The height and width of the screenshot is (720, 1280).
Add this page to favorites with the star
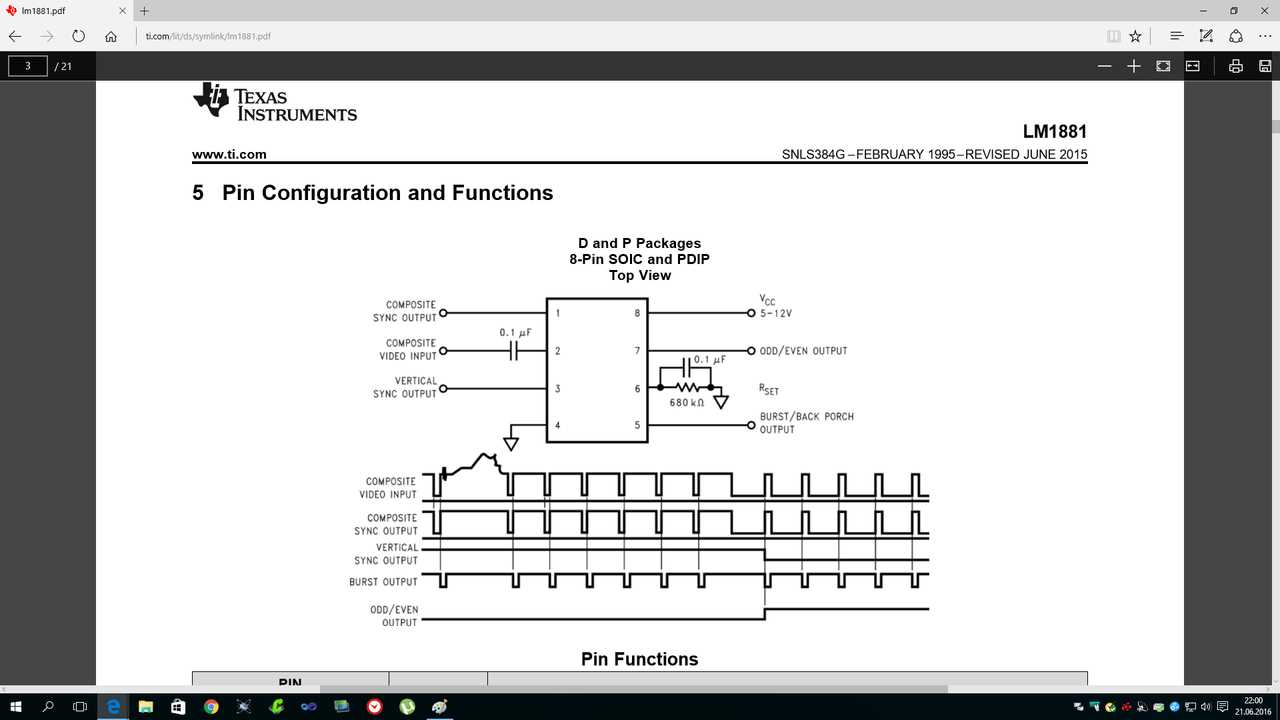[1135, 36]
